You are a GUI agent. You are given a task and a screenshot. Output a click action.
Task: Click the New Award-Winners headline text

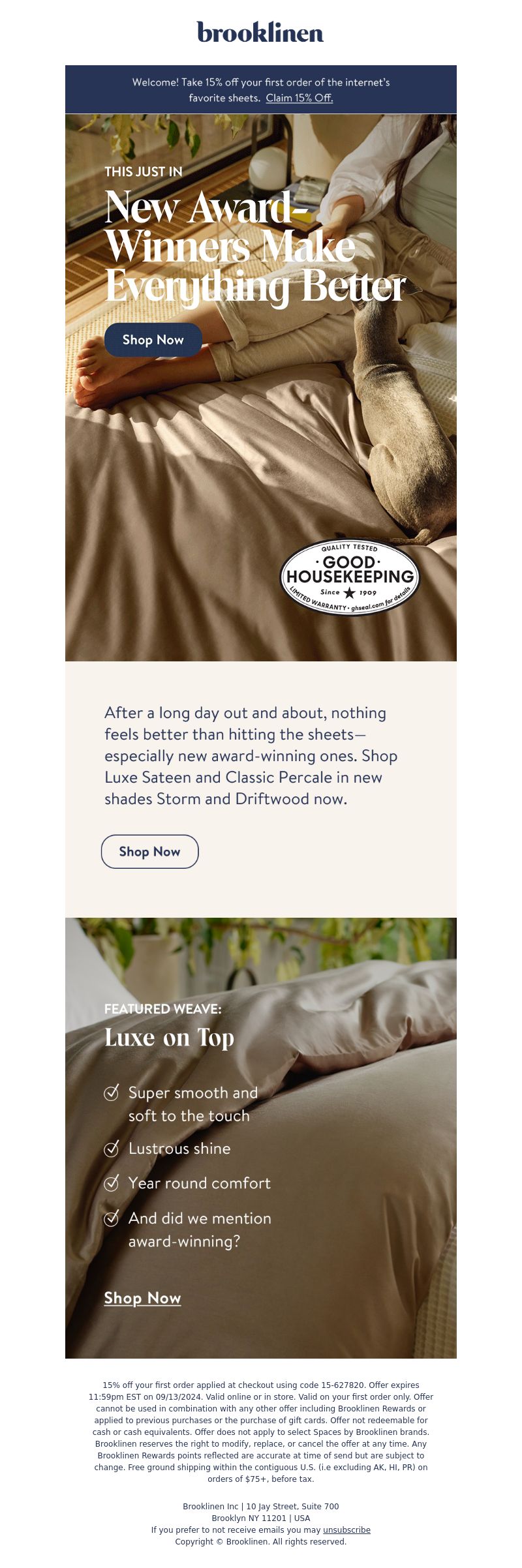[x=255, y=247]
